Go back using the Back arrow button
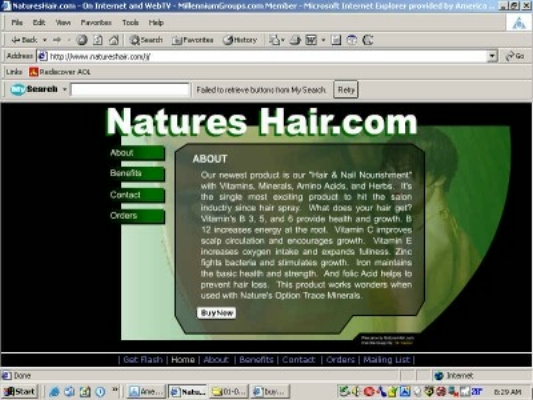 pyautogui.click(x=24, y=40)
